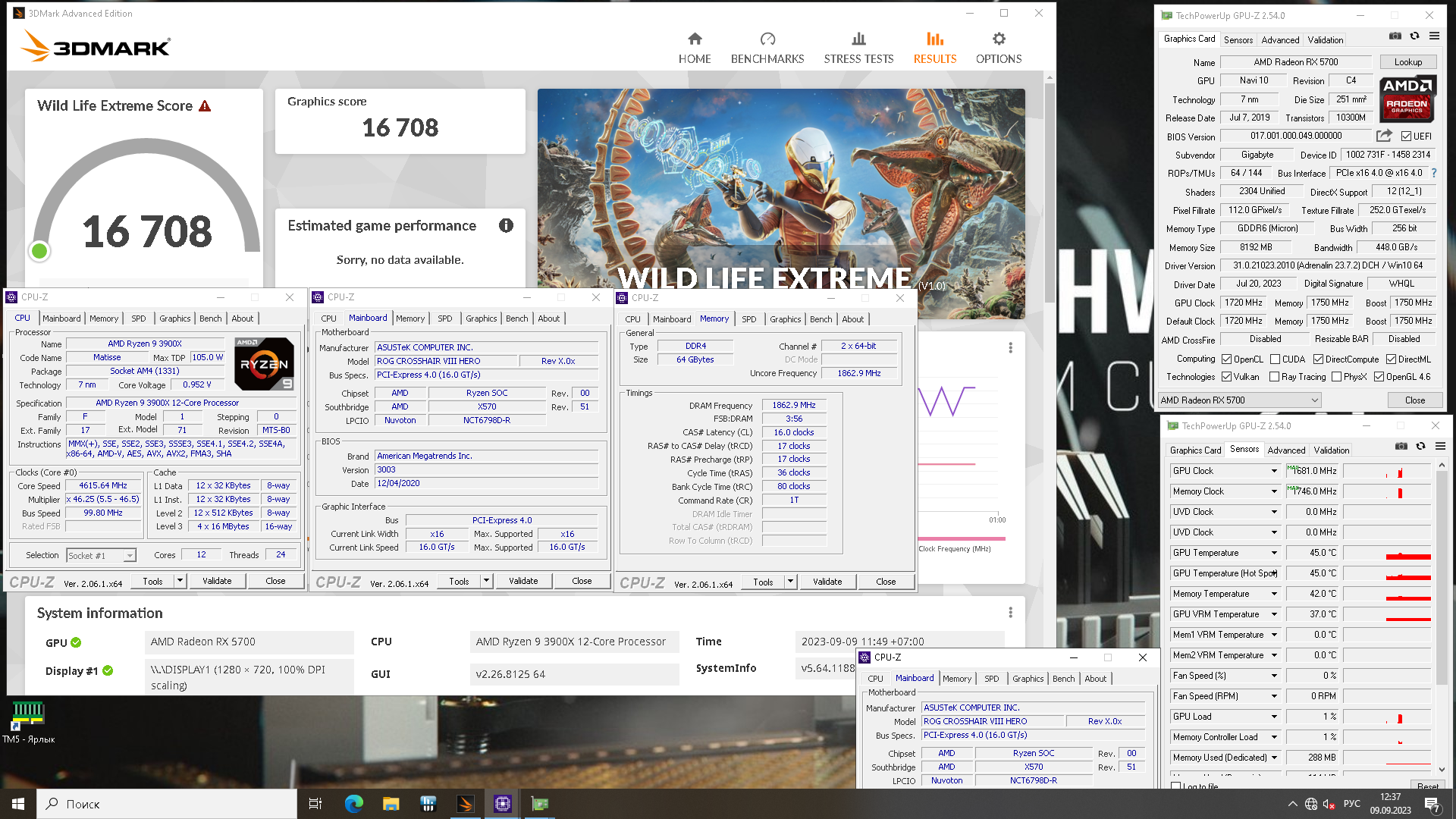This screenshot has width=1456, height=819.
Task: Refresh the GPU-Z Graphics Card window
Action: click(1414, 36)
